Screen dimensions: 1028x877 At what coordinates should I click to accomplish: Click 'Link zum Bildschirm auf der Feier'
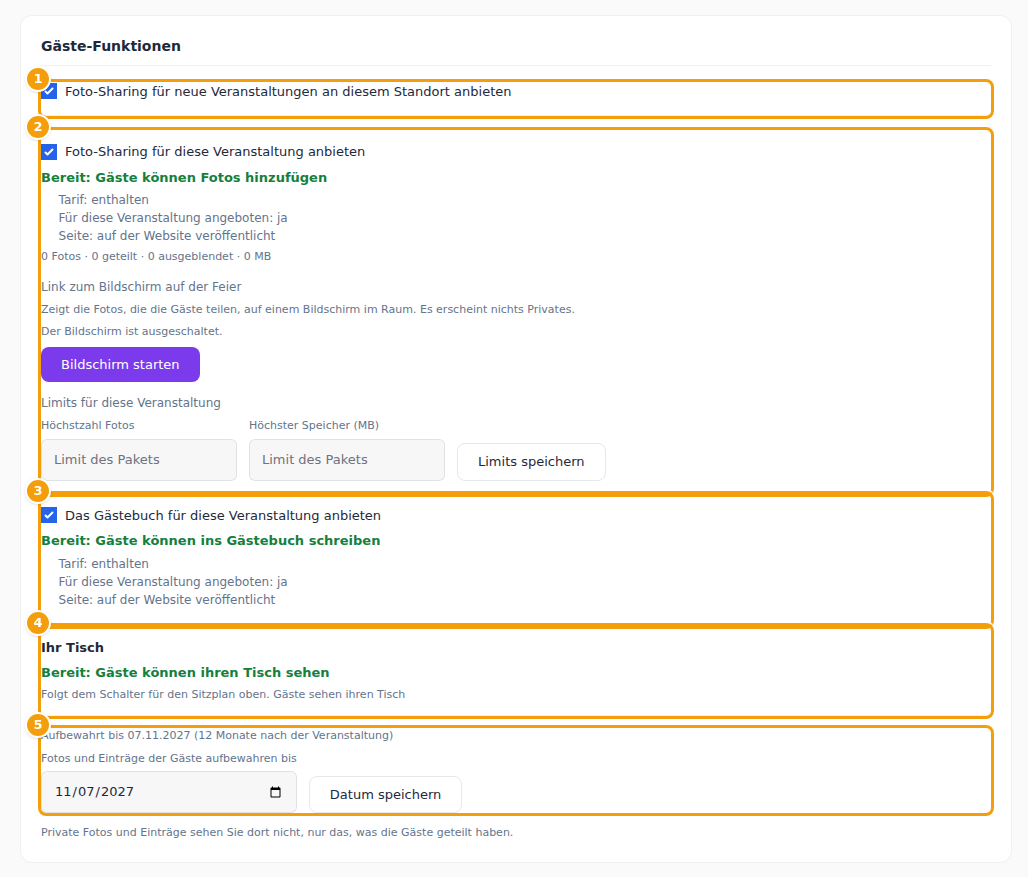point(142,286)
